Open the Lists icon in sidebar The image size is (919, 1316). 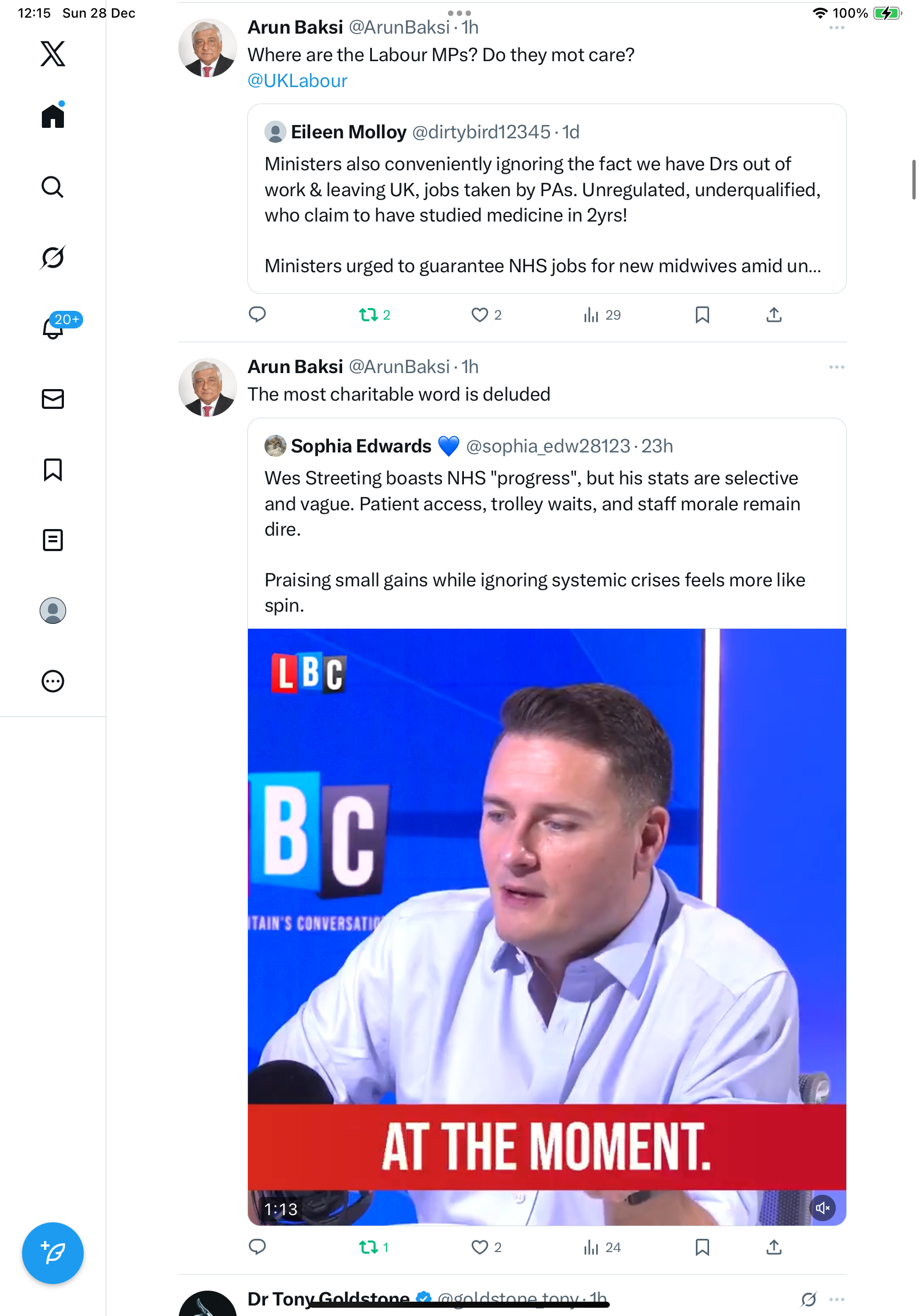point(53,540)
